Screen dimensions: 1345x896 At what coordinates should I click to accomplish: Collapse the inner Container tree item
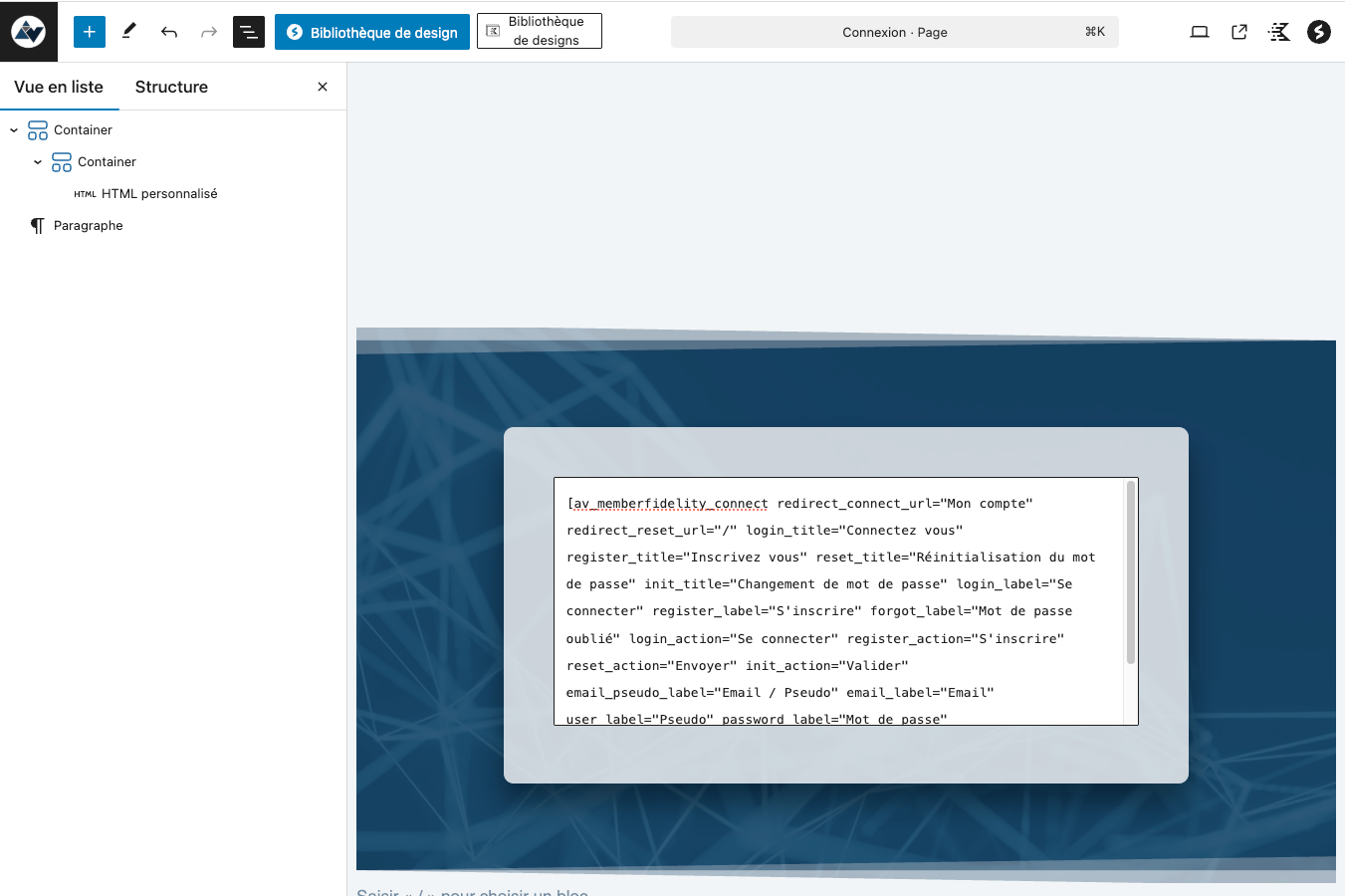pos(38,161)
